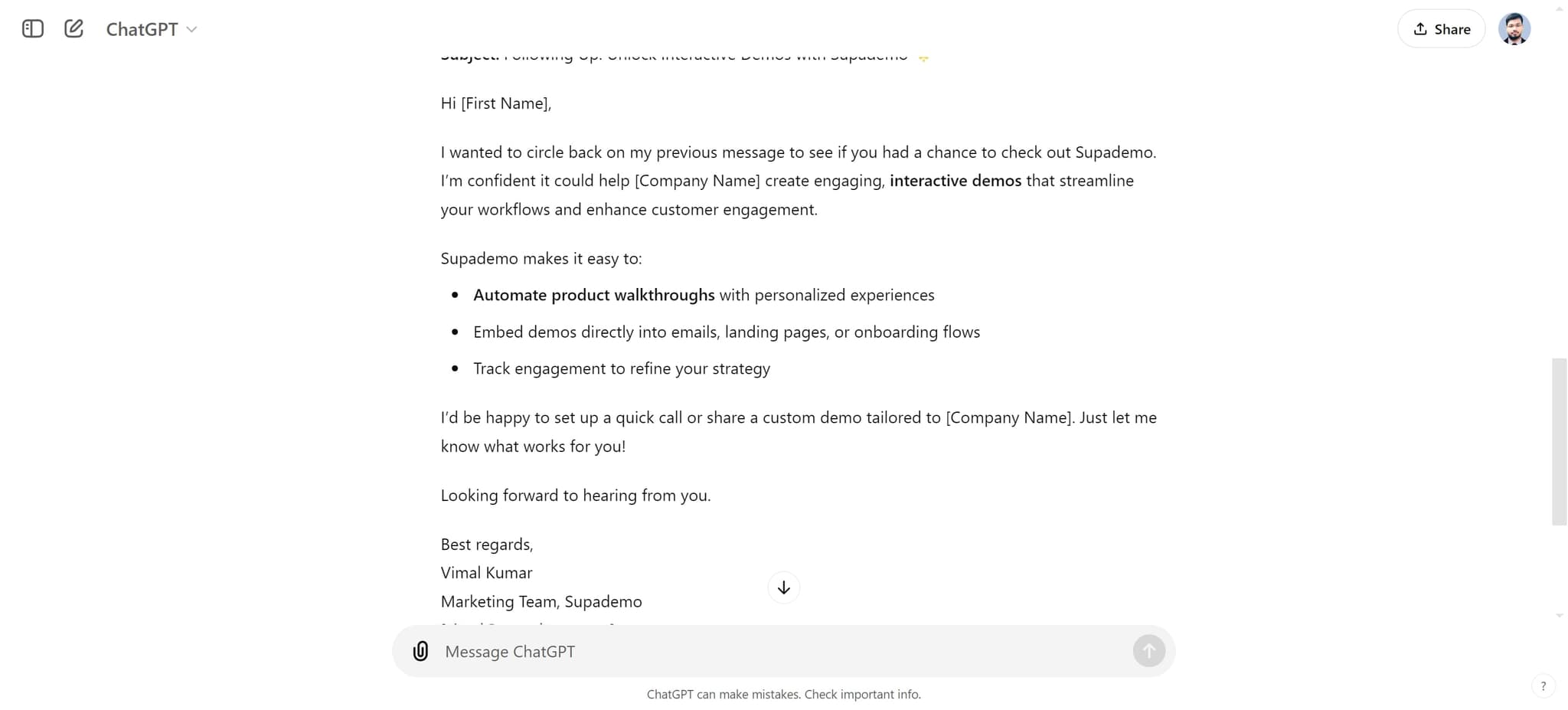
Task: Open help with the question mark icon
Action: 1543,685
